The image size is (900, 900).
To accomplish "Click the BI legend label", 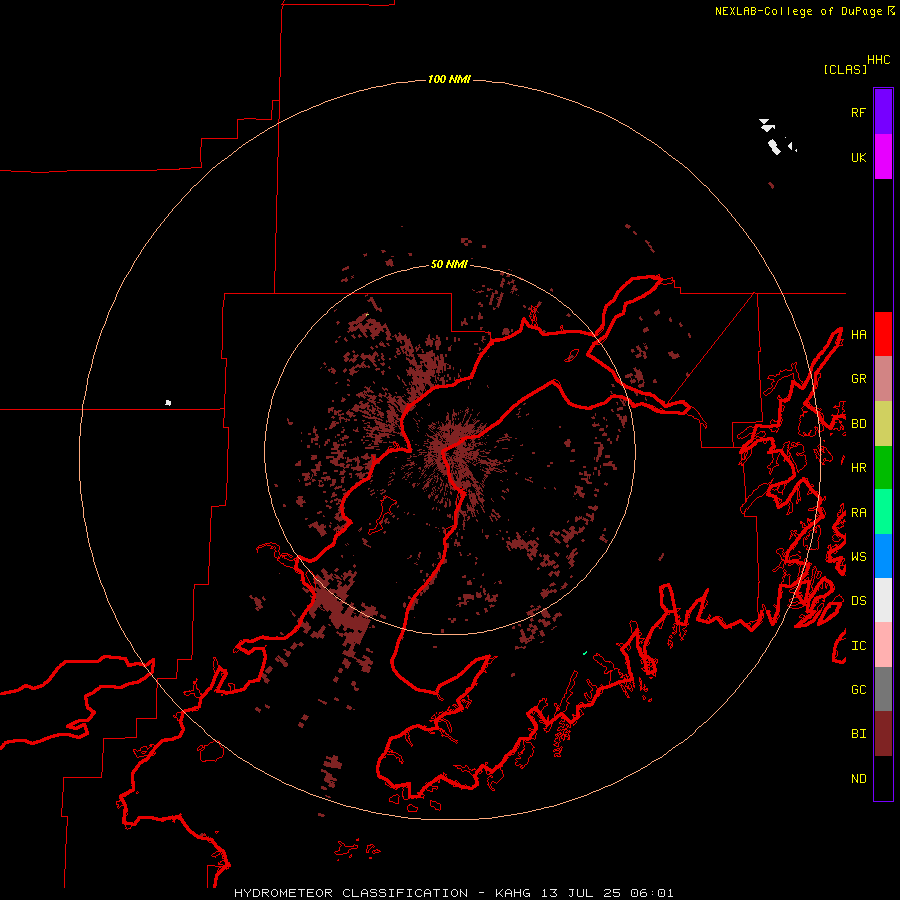I will point(858,734).
